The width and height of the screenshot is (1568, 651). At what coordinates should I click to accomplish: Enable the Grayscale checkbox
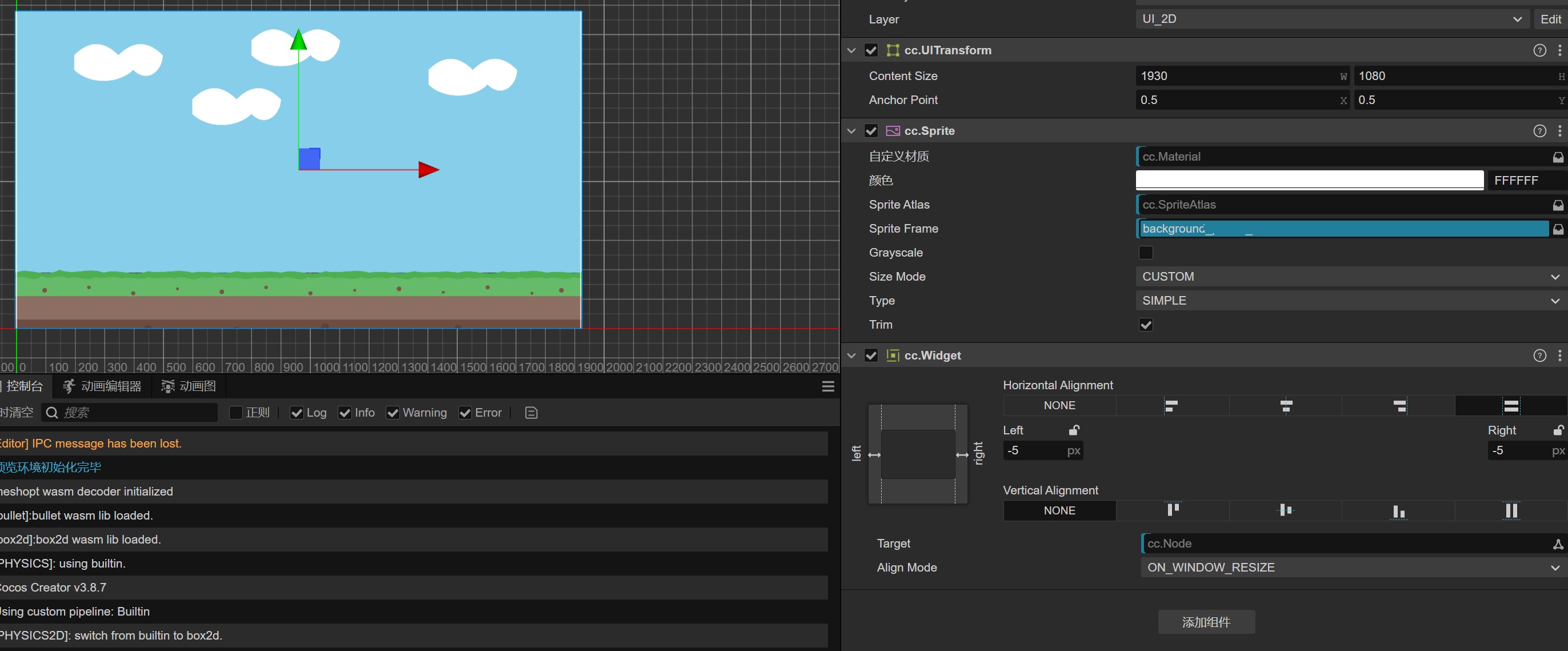[1146, 253]
